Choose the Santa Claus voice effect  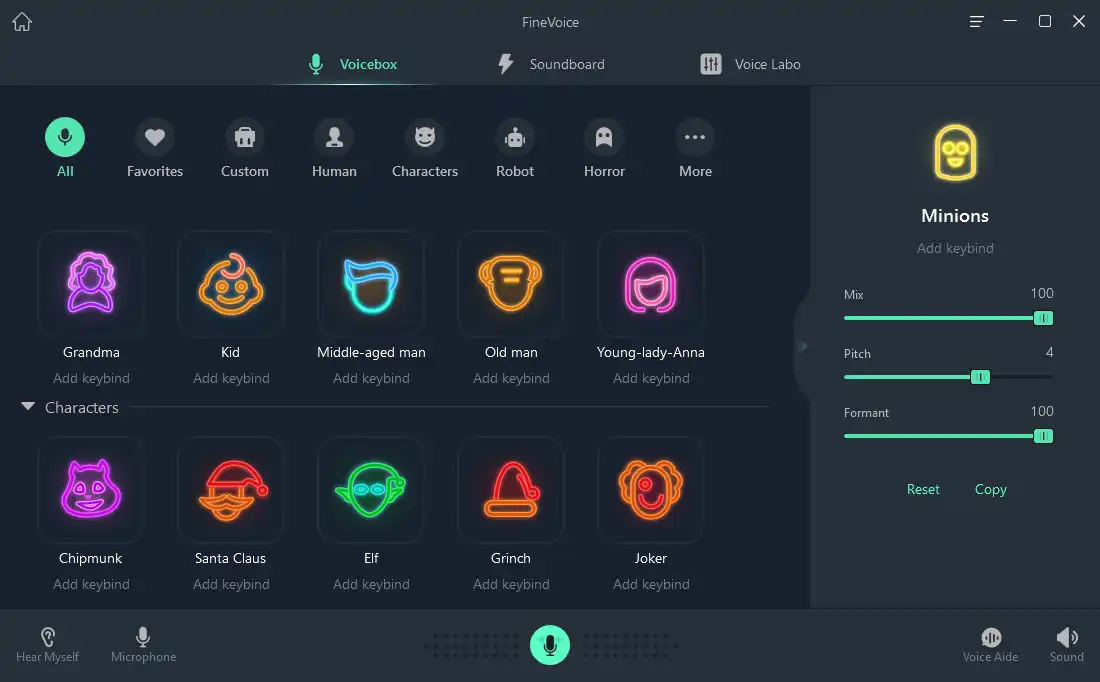(231, 489)
